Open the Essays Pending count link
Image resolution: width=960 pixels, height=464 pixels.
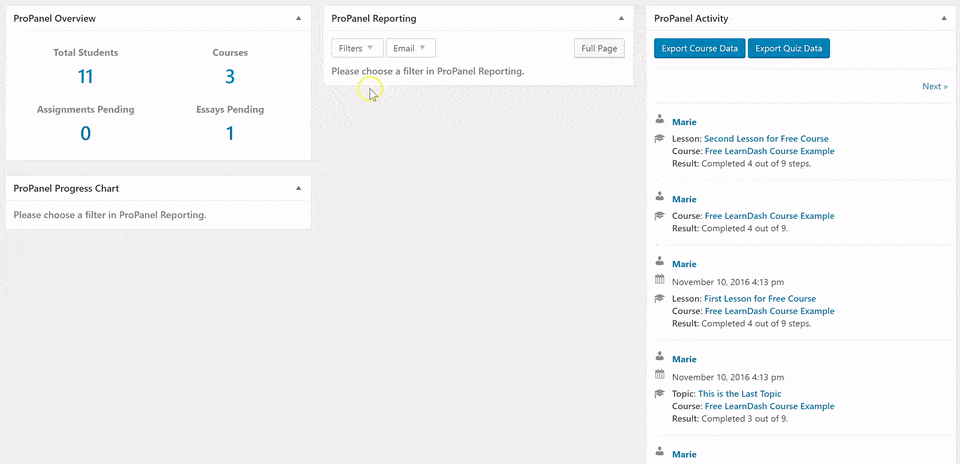coord(230,133)
